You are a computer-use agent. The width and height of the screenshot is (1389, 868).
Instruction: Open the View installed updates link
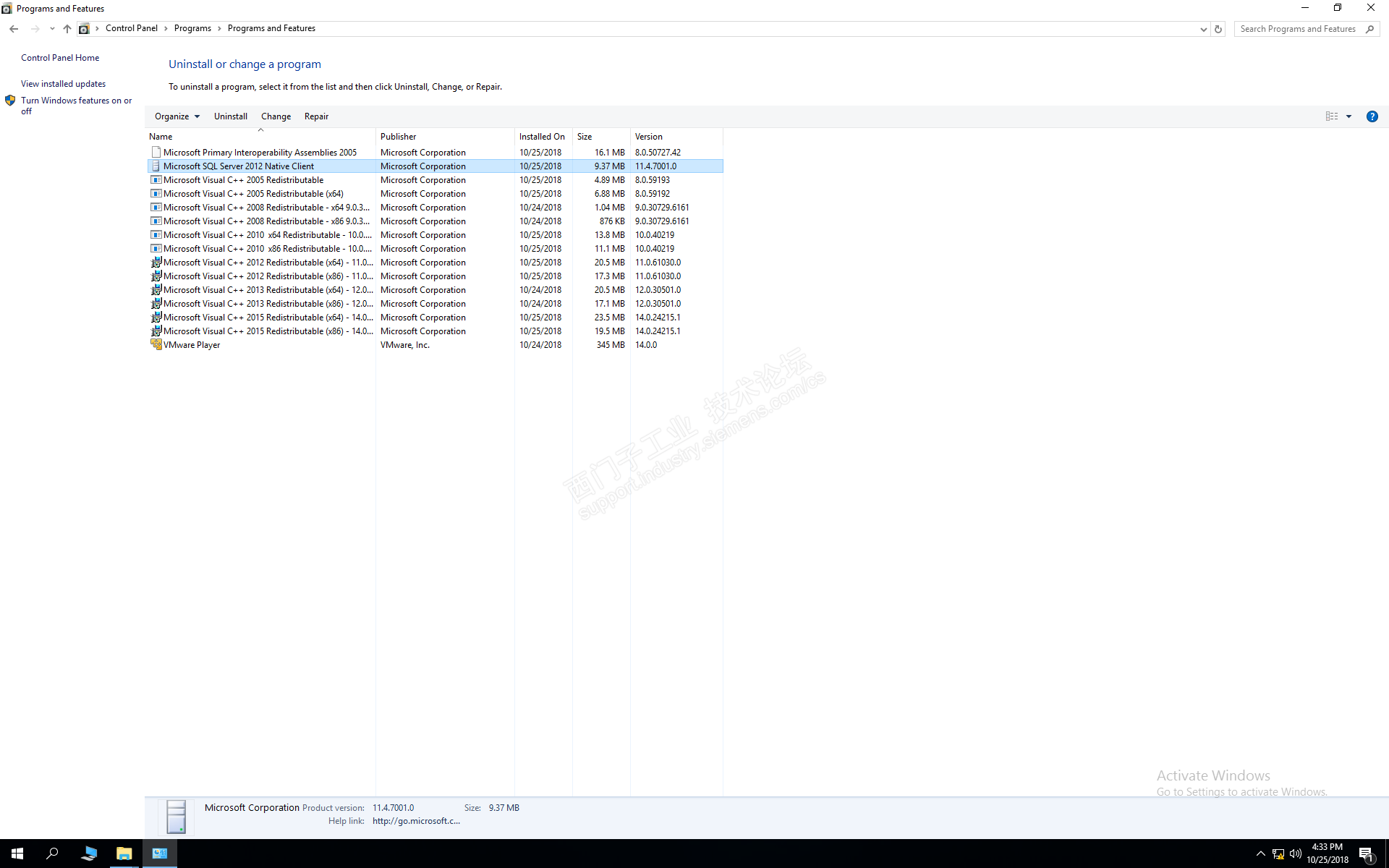click(x=63, y=84)
